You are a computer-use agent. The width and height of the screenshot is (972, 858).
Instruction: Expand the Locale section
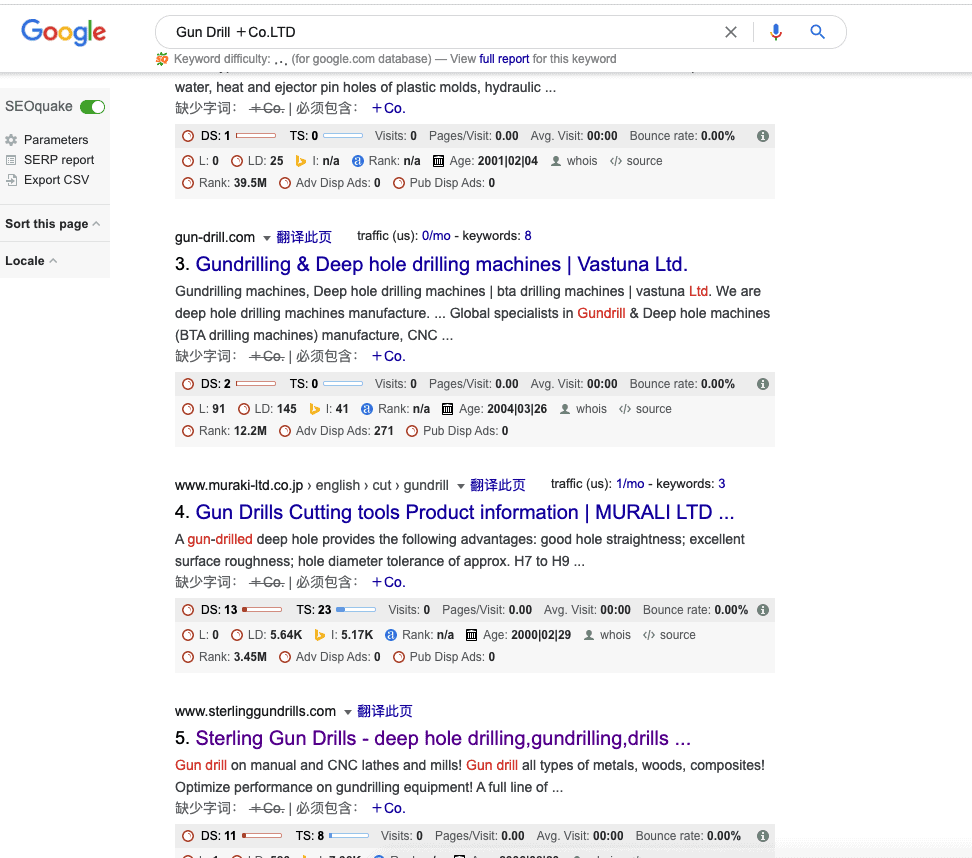(31, 261)
